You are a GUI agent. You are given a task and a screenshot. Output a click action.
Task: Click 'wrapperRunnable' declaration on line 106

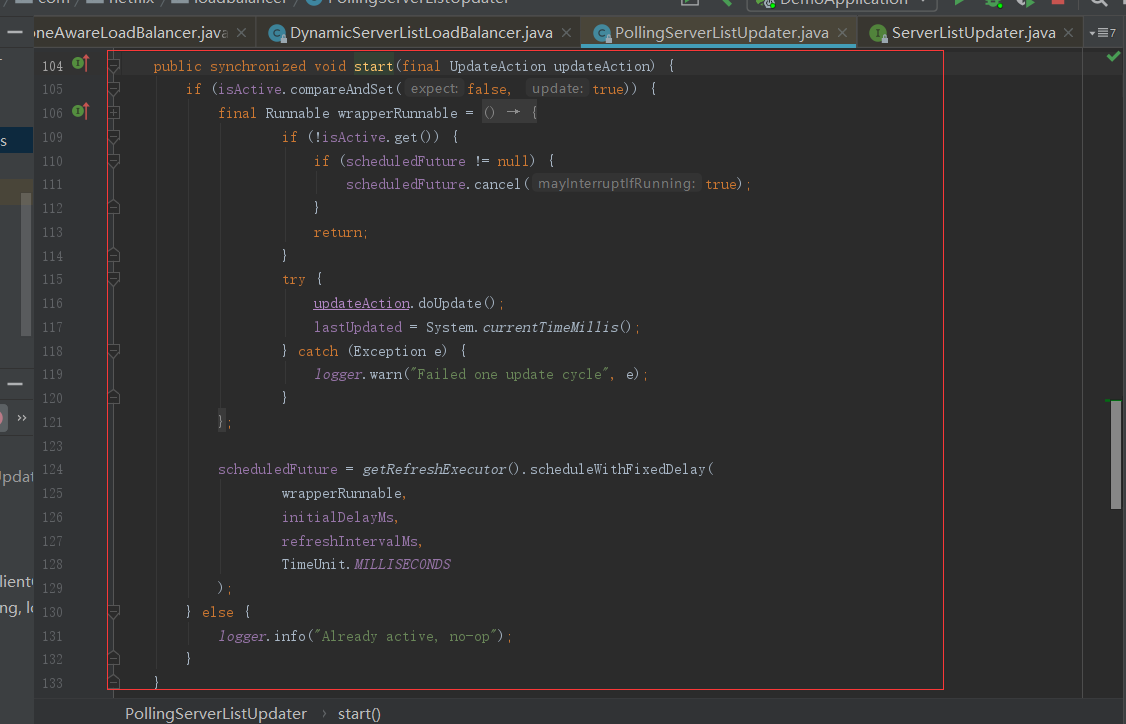point(397,113)
